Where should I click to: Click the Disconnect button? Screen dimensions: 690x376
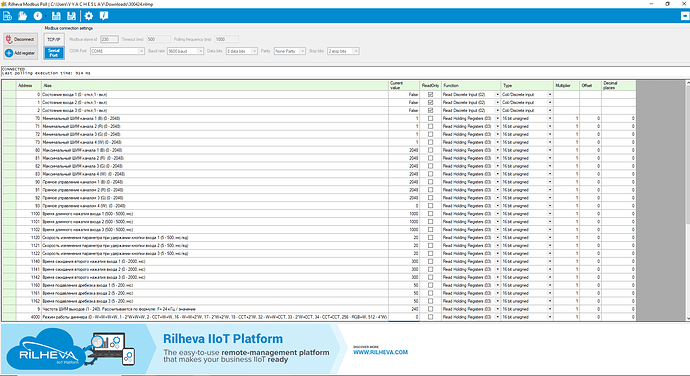(x=20, y=39)
